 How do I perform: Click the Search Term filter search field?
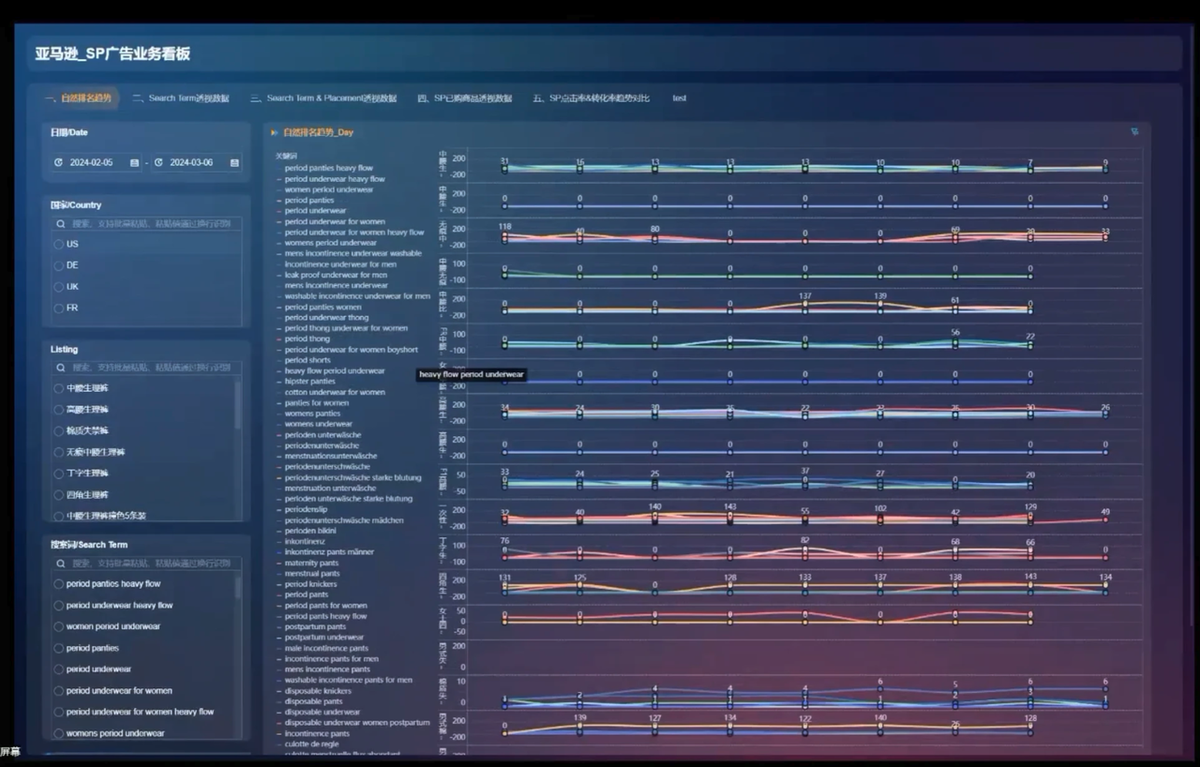150,564
